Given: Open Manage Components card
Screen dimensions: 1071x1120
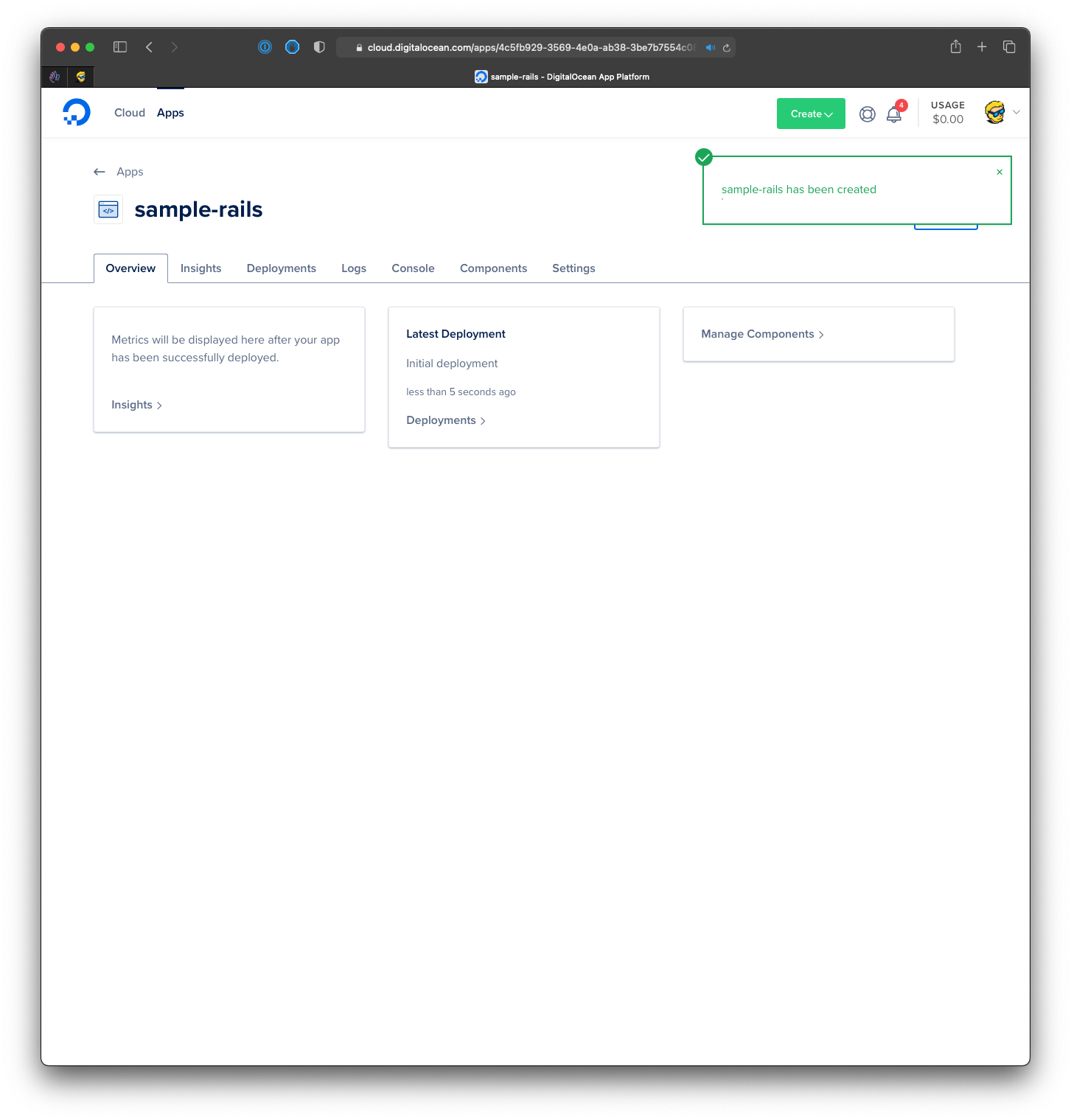Looking at the screenshot, I should tap(762, 334).
